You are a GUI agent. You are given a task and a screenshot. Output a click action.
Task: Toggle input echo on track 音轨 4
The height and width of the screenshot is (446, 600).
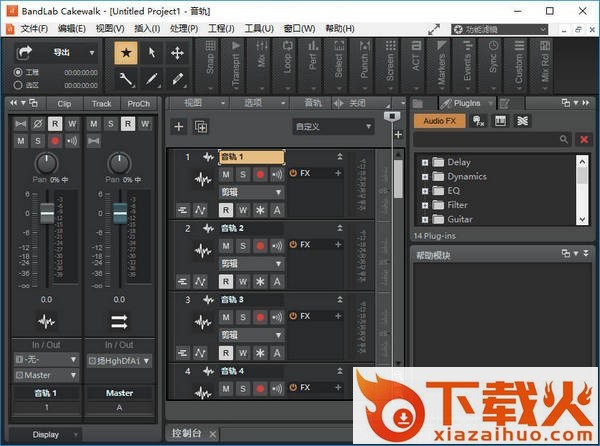coord(277,389)
